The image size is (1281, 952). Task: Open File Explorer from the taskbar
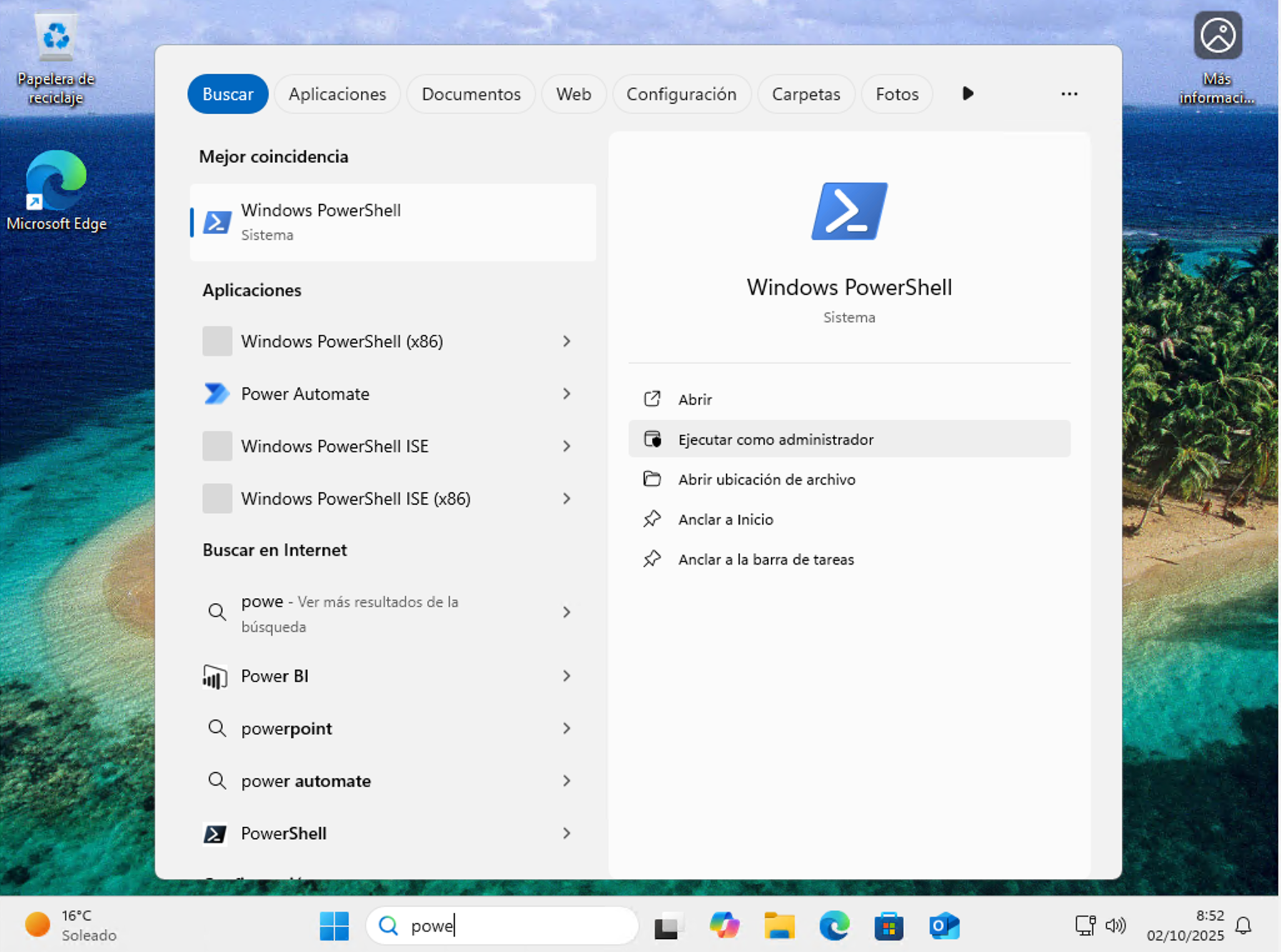(779, 925)
